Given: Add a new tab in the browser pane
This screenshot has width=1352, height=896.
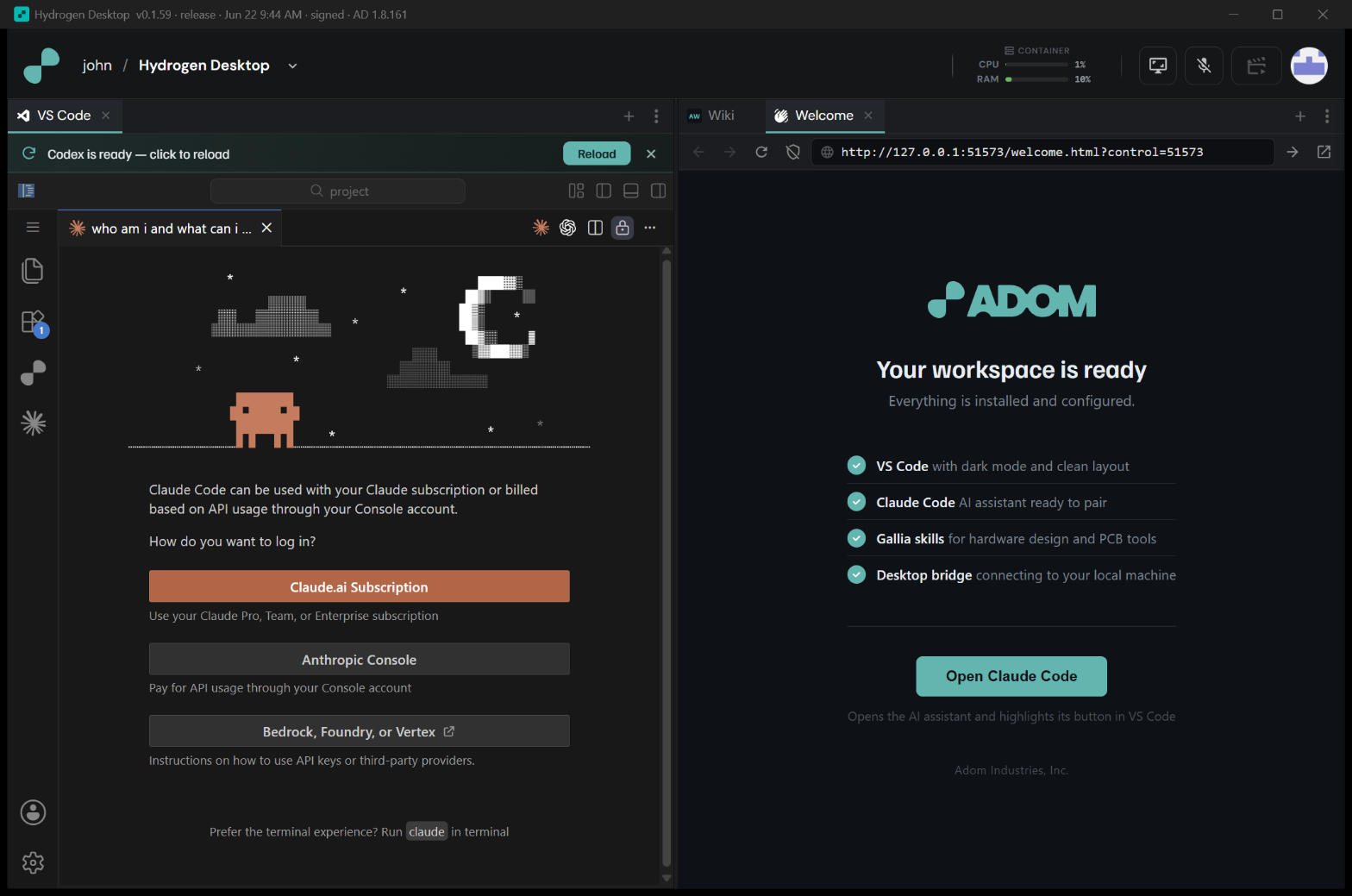Looking at the screenshot, I should point(1300,116).
